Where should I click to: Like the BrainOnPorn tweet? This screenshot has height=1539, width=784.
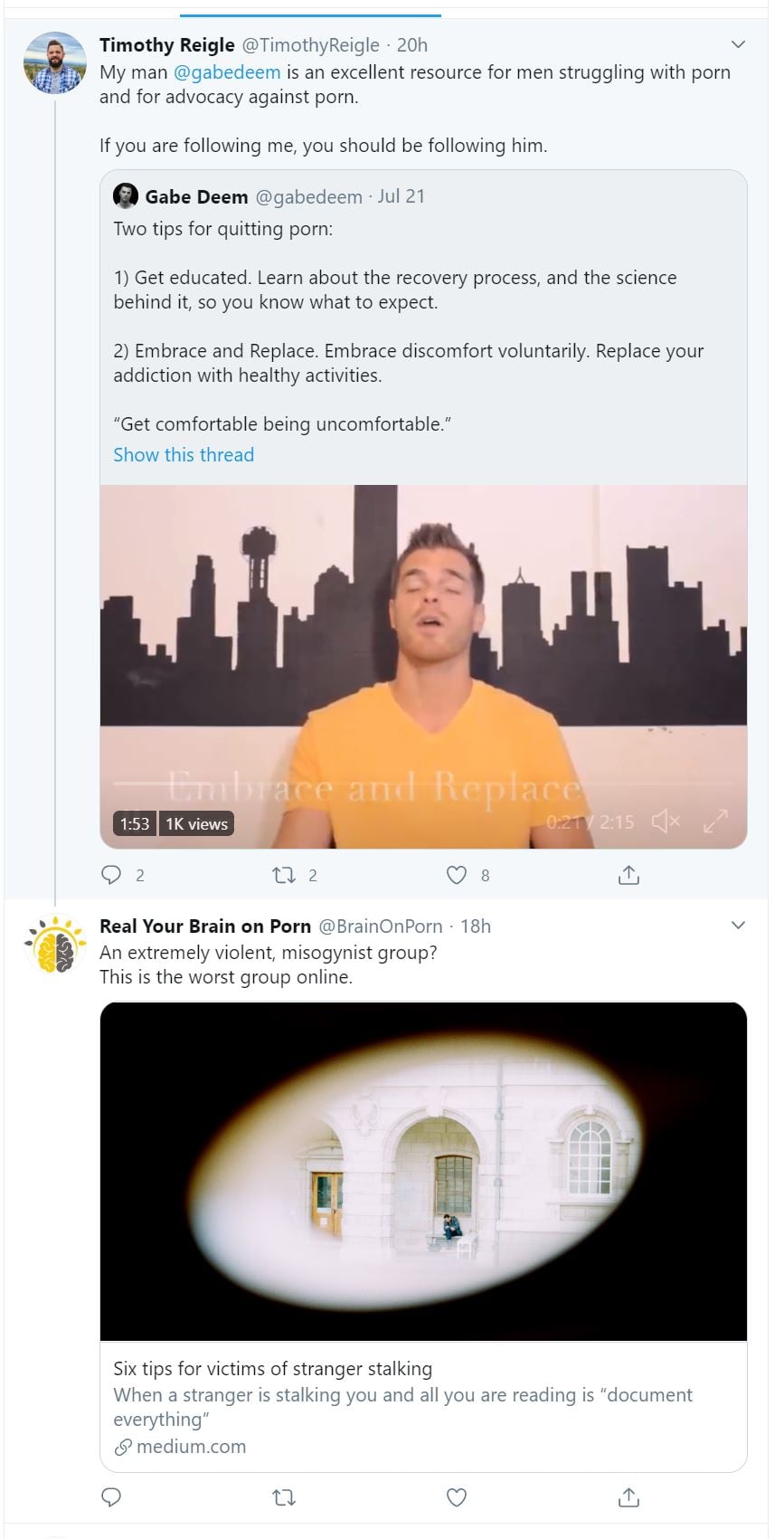click(x=457, y=1497)
